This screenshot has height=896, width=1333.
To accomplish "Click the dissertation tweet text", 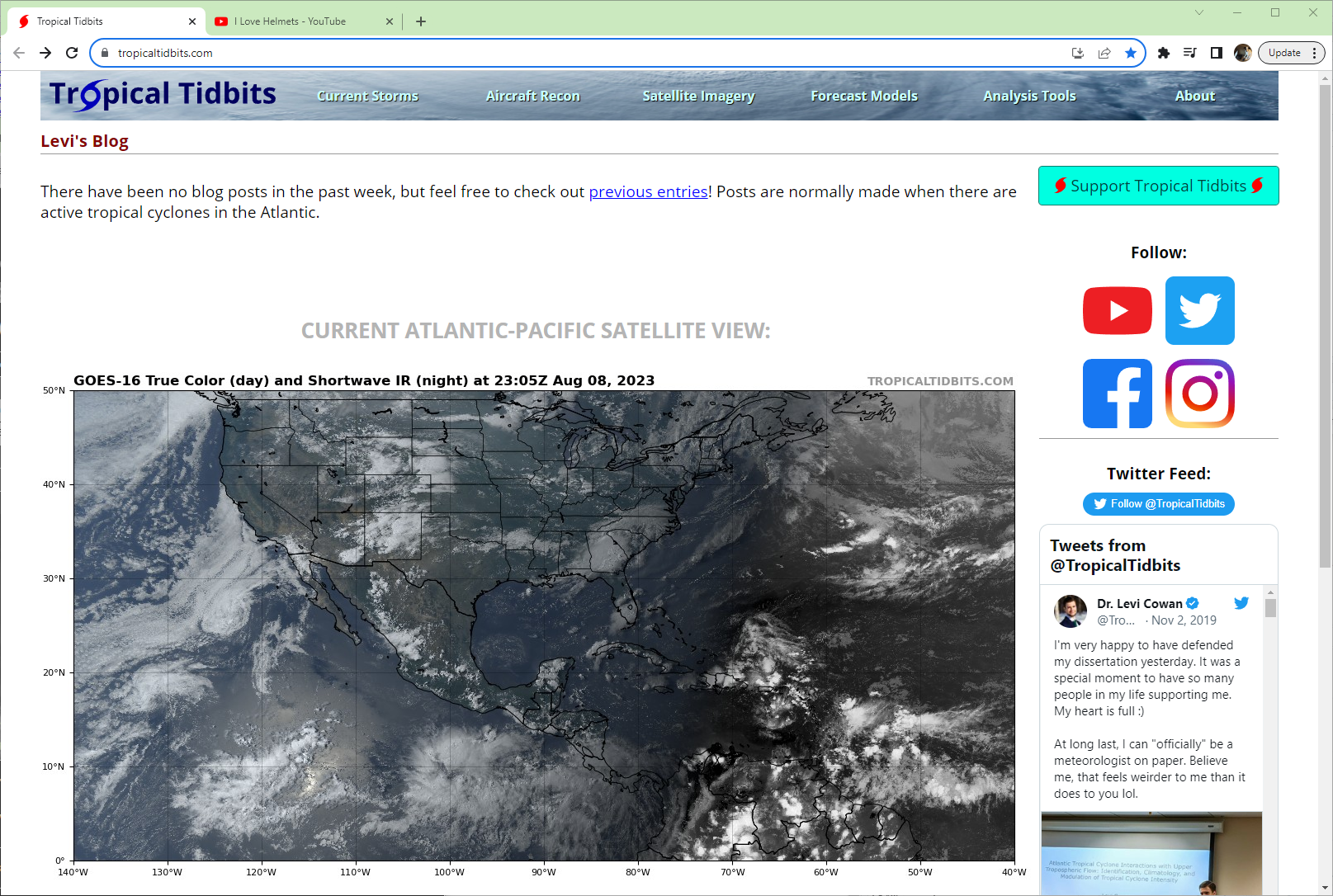I will click(x=1149, y=719).
